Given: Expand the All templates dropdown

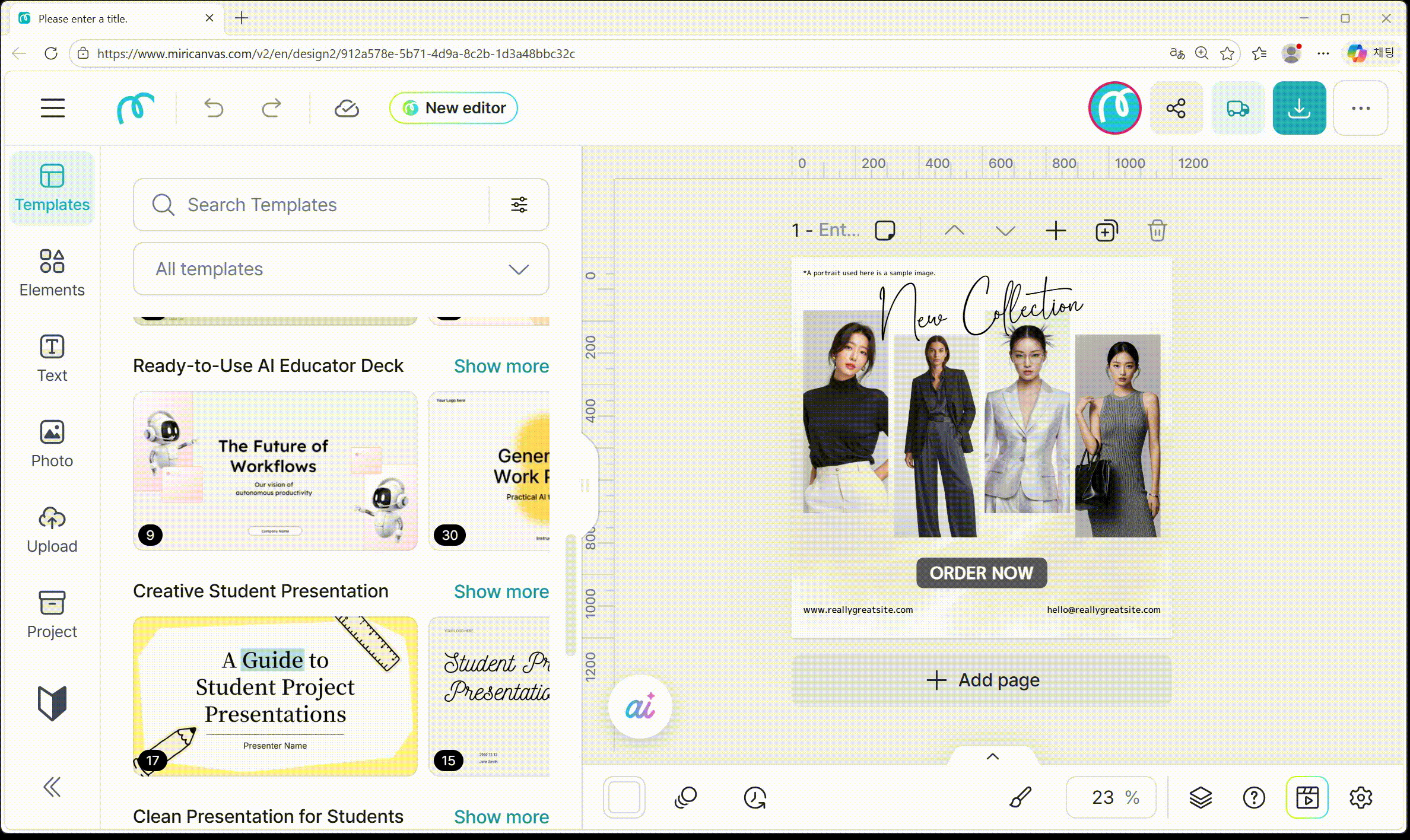Looking at the screenshot, I should pyautogui.click(x=341, y=269).
